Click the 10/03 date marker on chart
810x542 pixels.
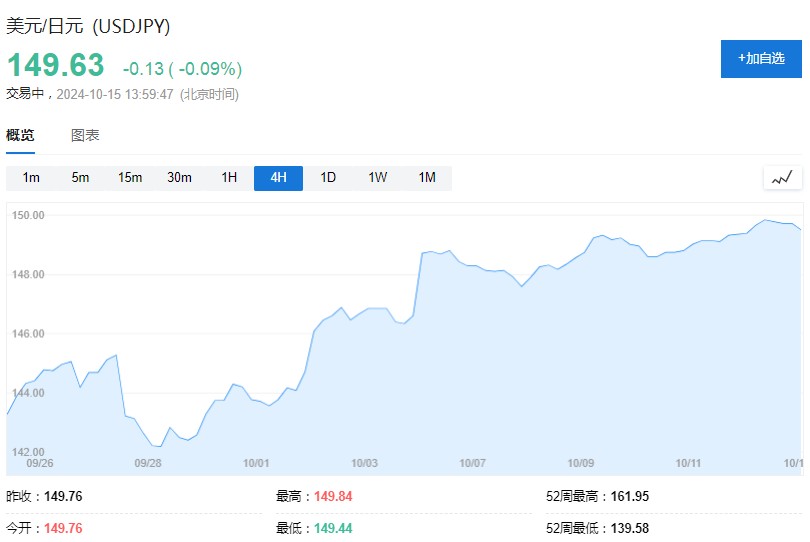pyautogui.click(x=365, y=463)
